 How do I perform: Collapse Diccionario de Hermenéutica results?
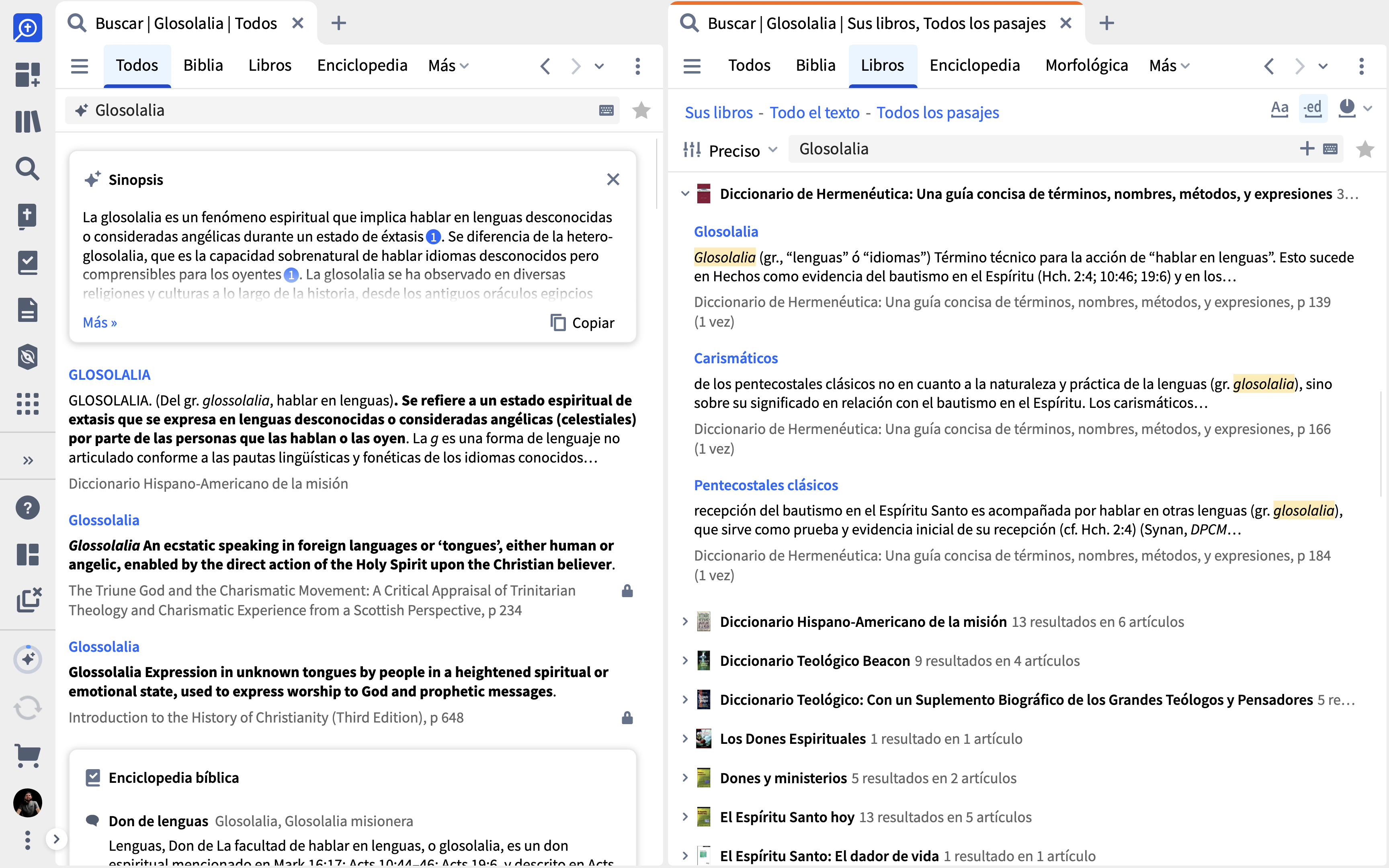point(685,194)
